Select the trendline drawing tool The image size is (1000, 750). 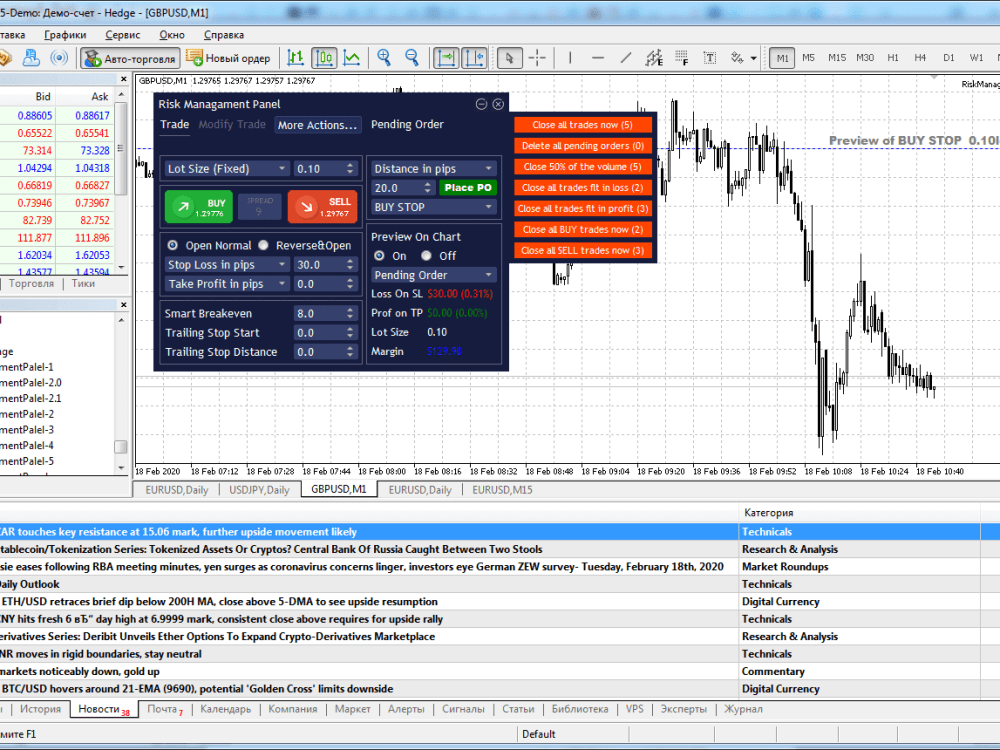[x=626, y=58]
